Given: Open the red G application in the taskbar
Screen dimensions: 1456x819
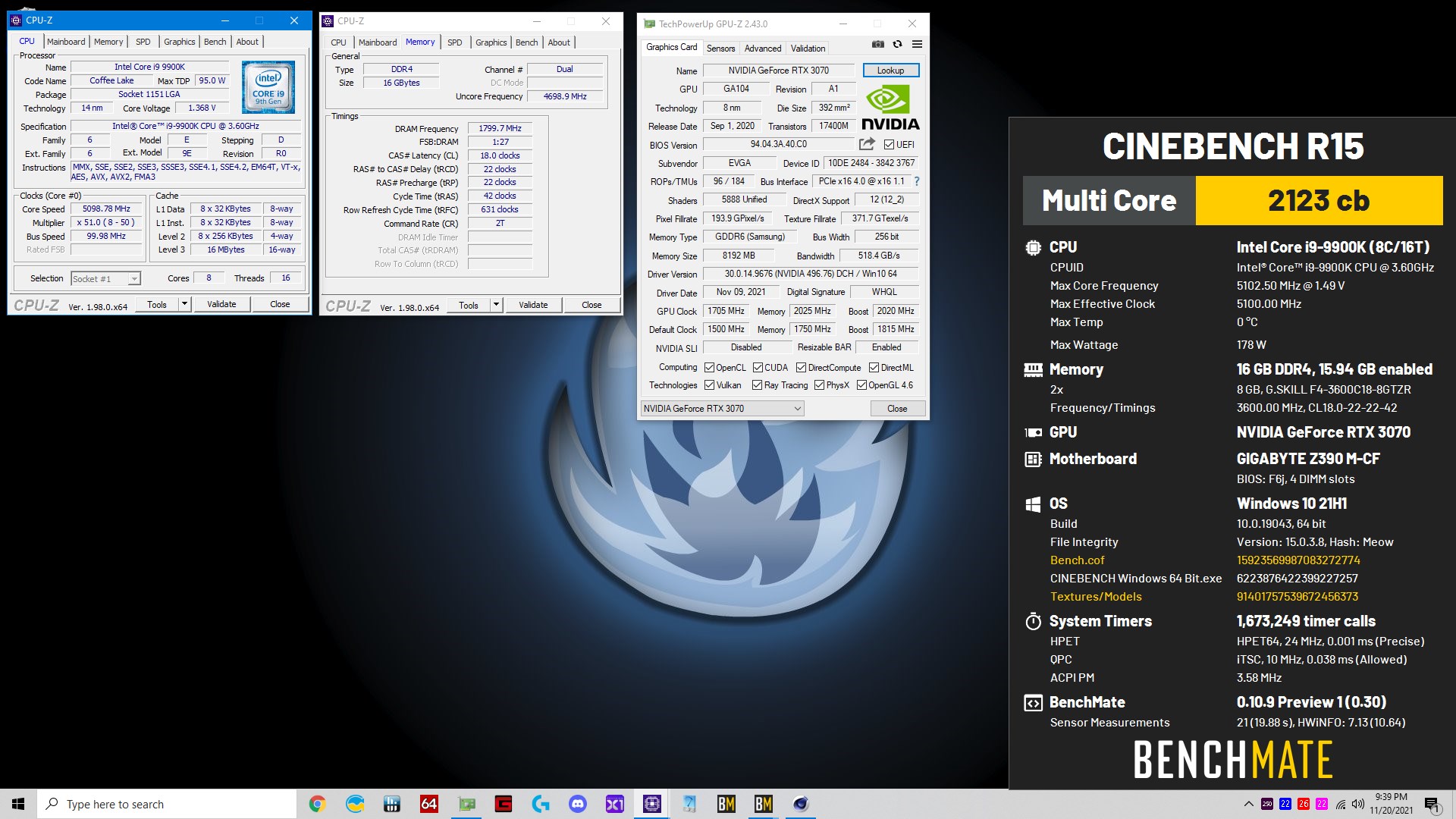Looking at the screenshot, I should pos(504,804).
